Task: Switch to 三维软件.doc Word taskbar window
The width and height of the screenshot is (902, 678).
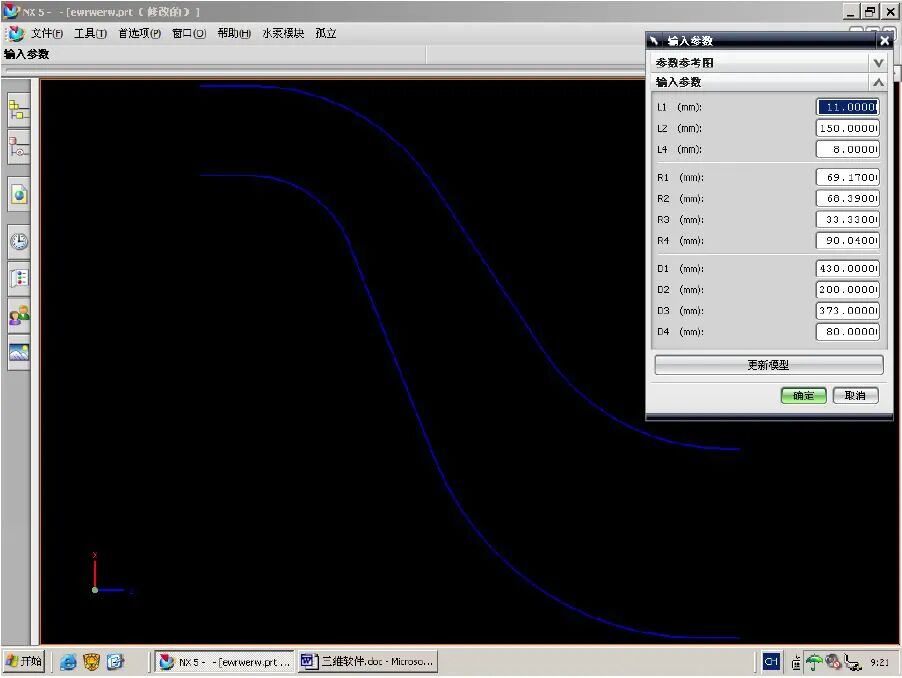Action: 368,662
